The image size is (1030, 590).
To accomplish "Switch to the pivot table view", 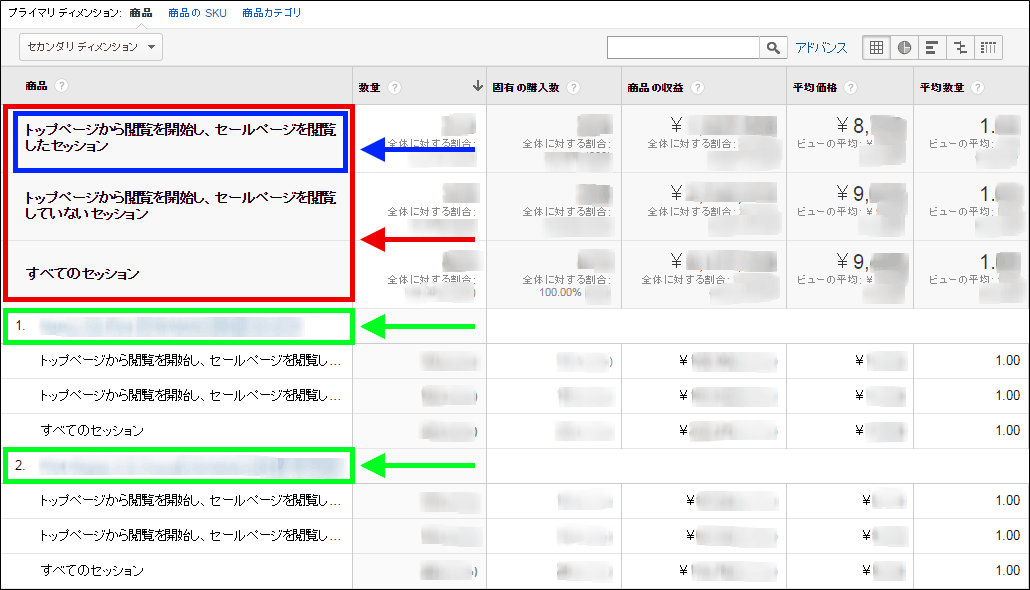I will click(x=988, y=47).
